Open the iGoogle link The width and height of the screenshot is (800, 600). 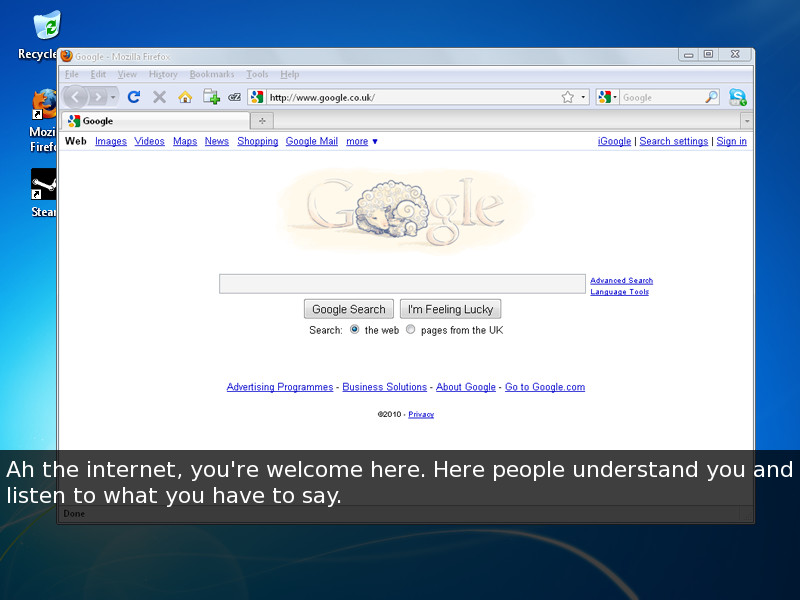(x=614, y=141)
